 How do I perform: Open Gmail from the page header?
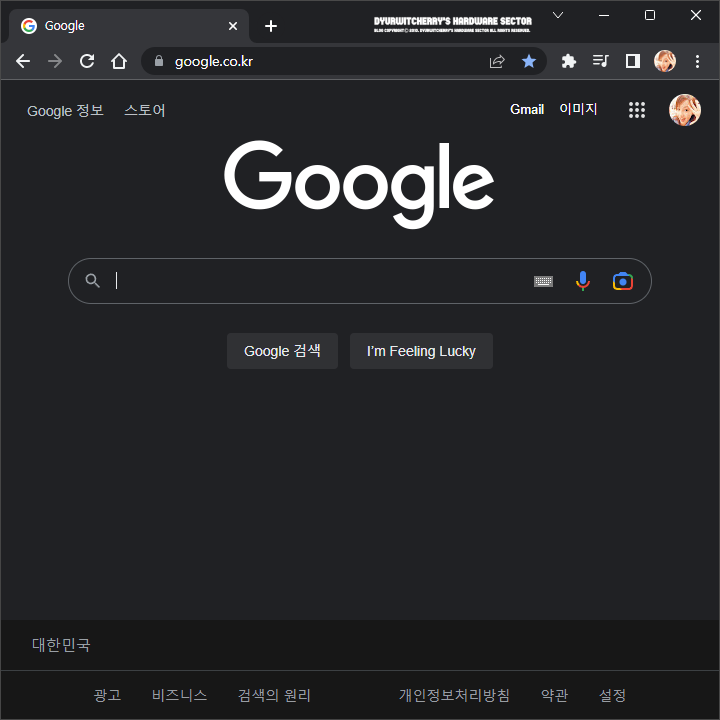click(x=527, y=110)
